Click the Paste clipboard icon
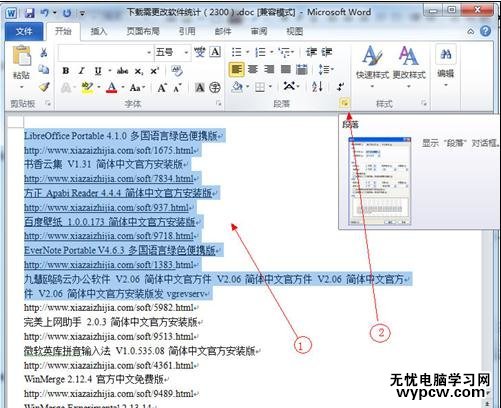 coord(21,55)
